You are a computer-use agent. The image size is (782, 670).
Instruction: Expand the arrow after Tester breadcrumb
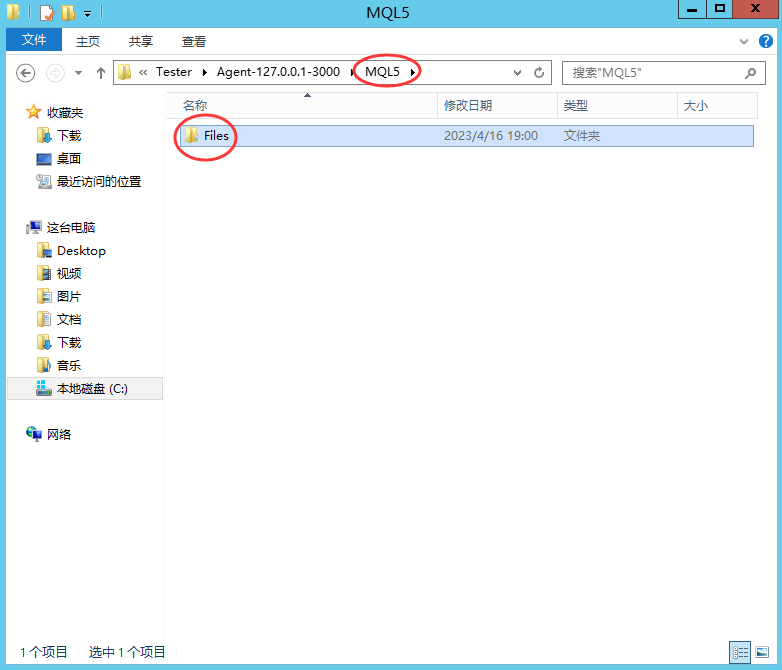204,73
